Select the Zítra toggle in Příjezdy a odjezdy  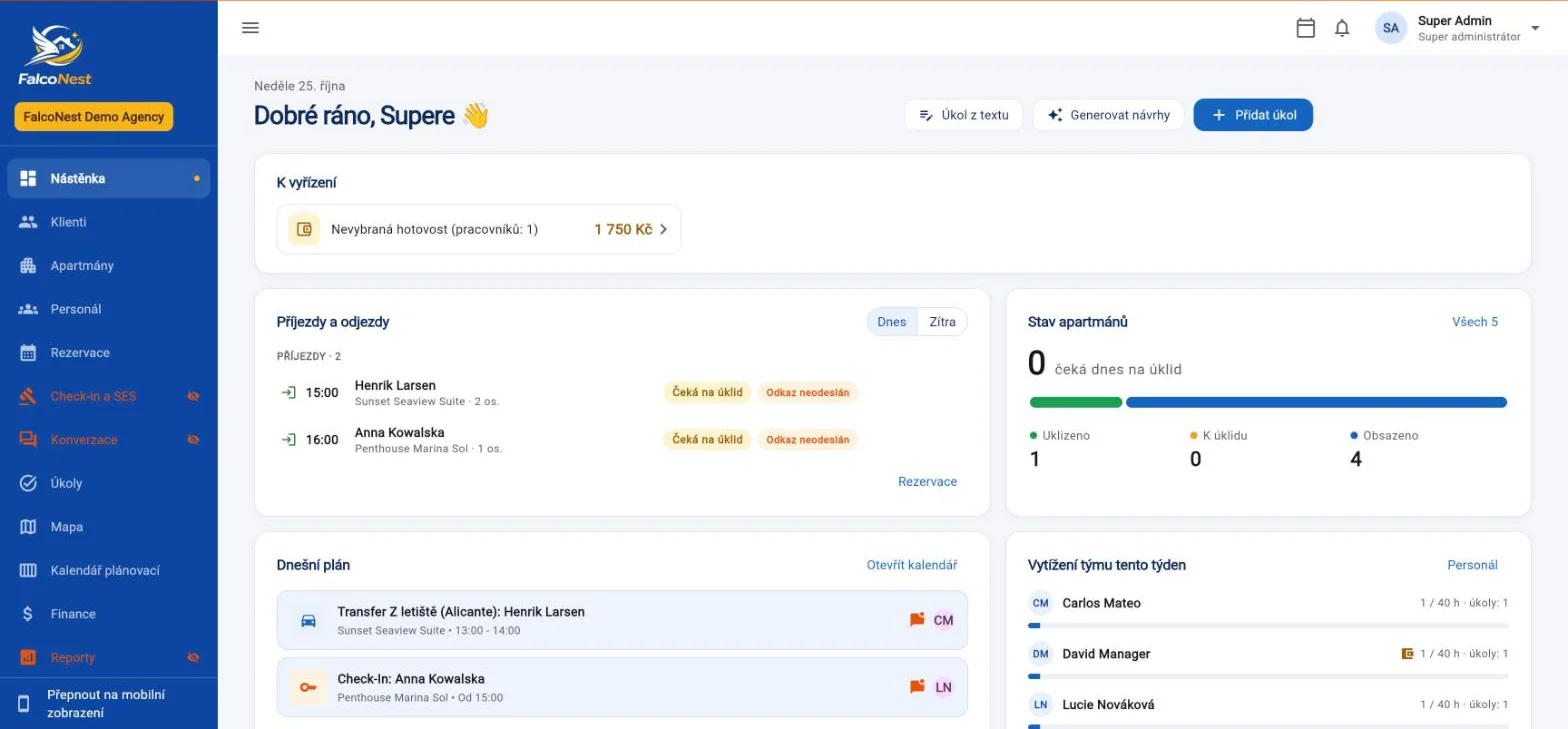pyautogui.click(x=942, y=322)
